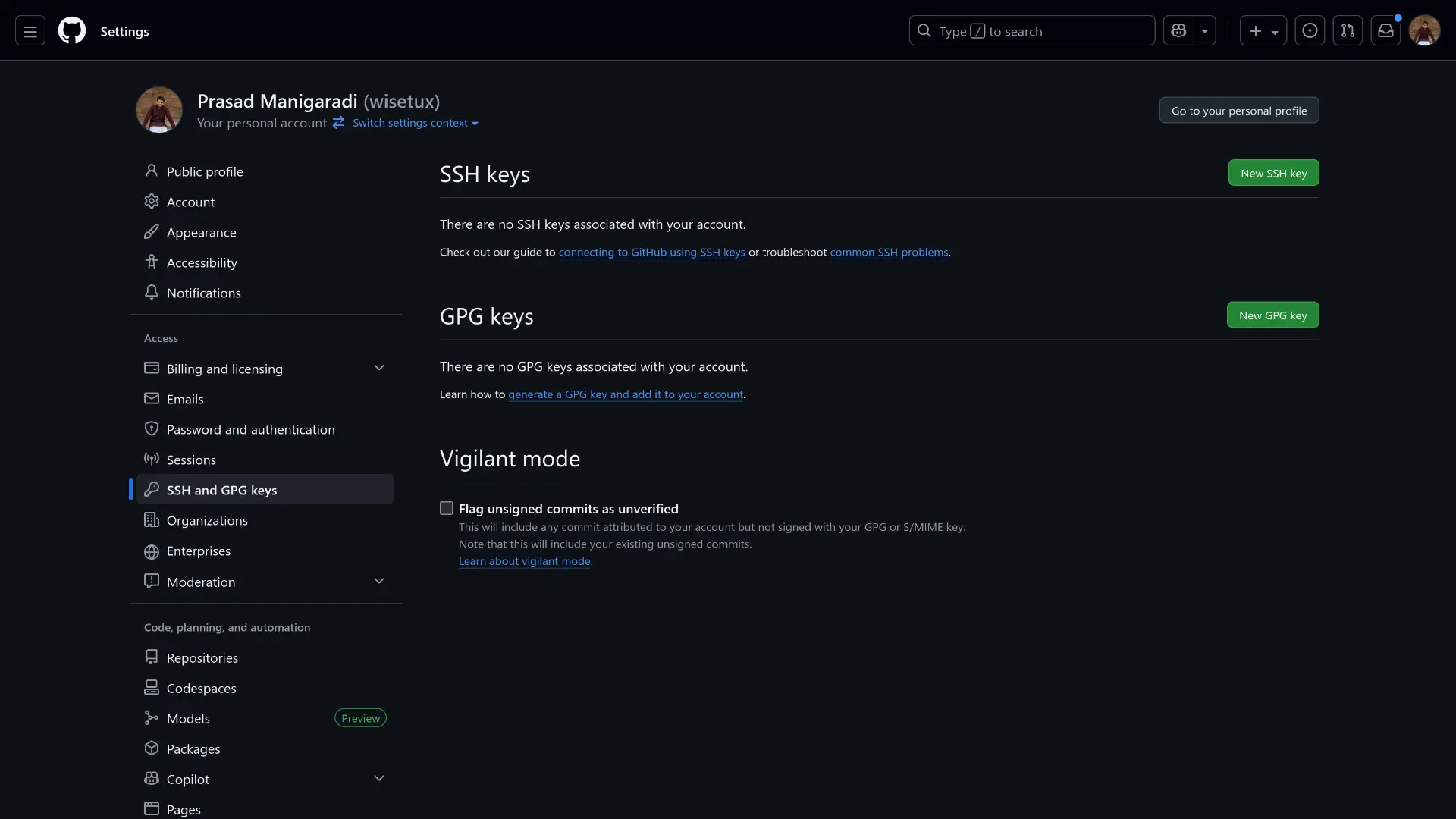The height and width of the screenshot is (819, 1456).
Task: Open Switch settings context dropdown
Action: (x=415, y=123)
